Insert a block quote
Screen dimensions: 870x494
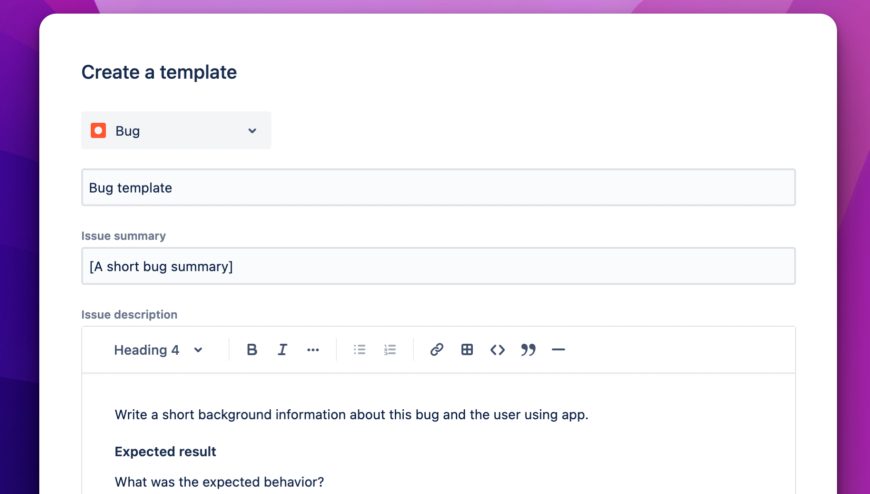(x=528, y=350)
